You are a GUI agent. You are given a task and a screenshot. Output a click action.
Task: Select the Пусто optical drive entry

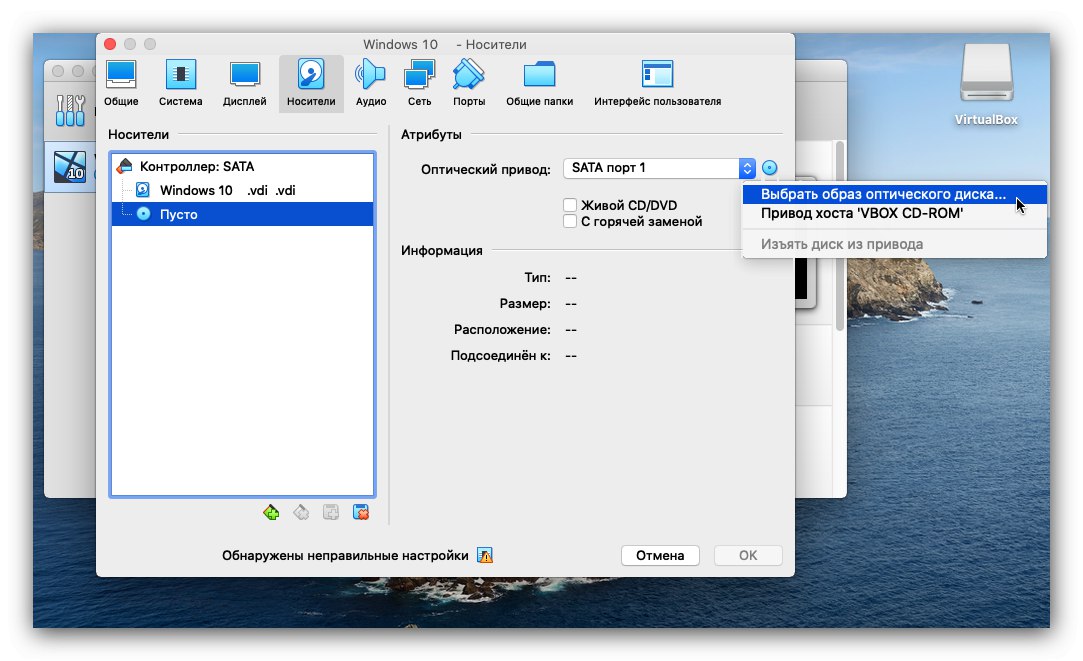pos(242,214)
